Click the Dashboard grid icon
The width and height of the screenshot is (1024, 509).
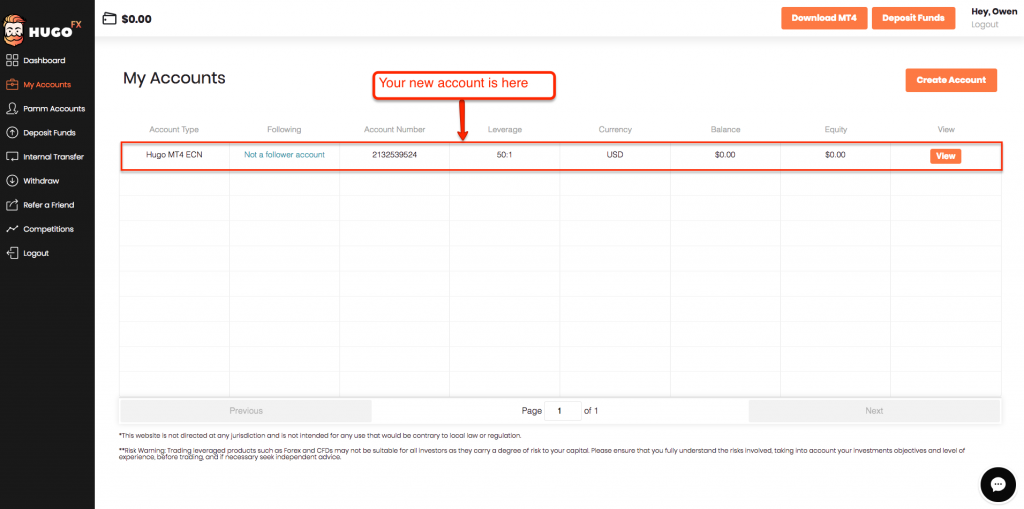[x=12, y=60]
